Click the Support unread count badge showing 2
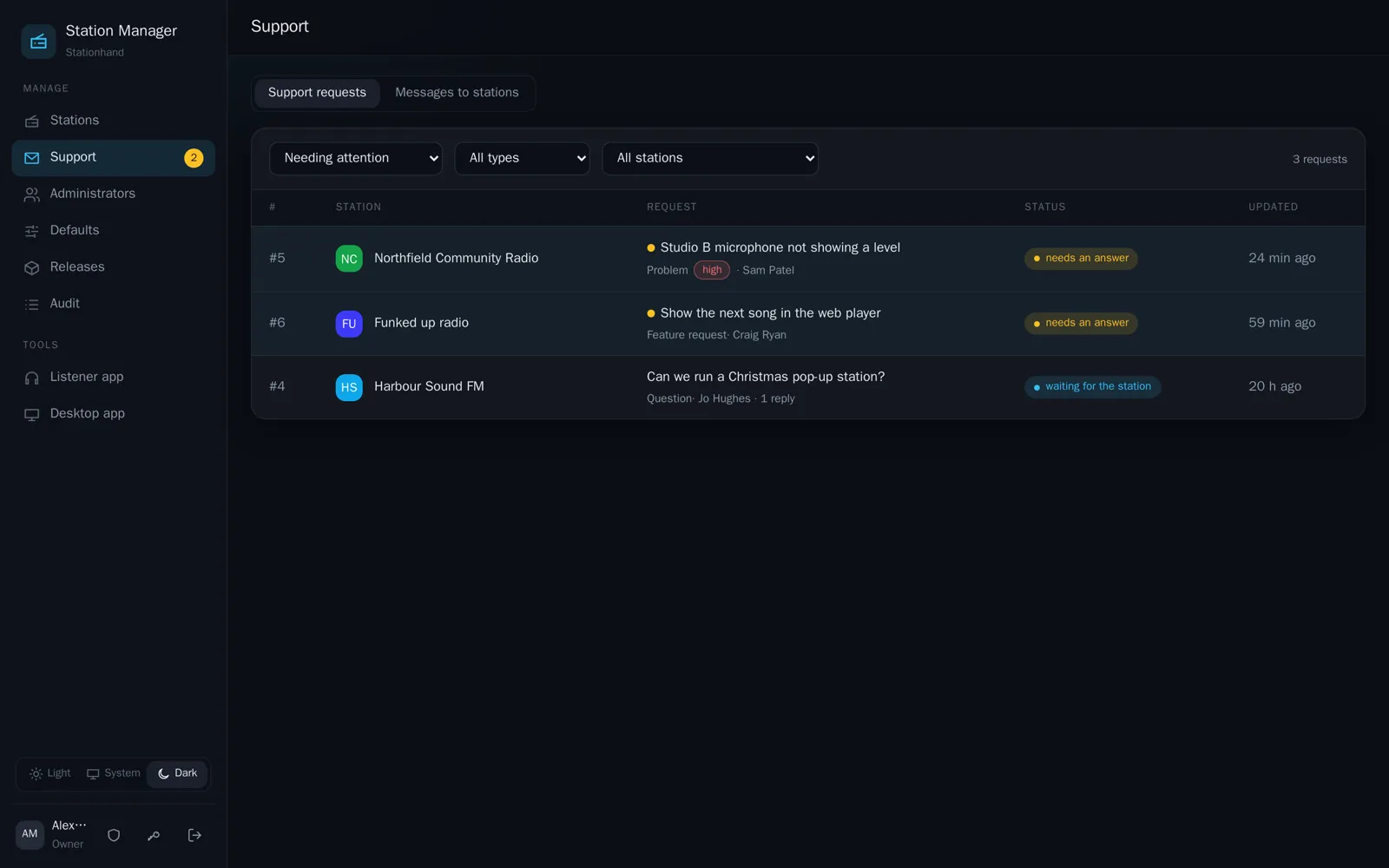Screen dimensions: 1389x868 coord(194,158)
